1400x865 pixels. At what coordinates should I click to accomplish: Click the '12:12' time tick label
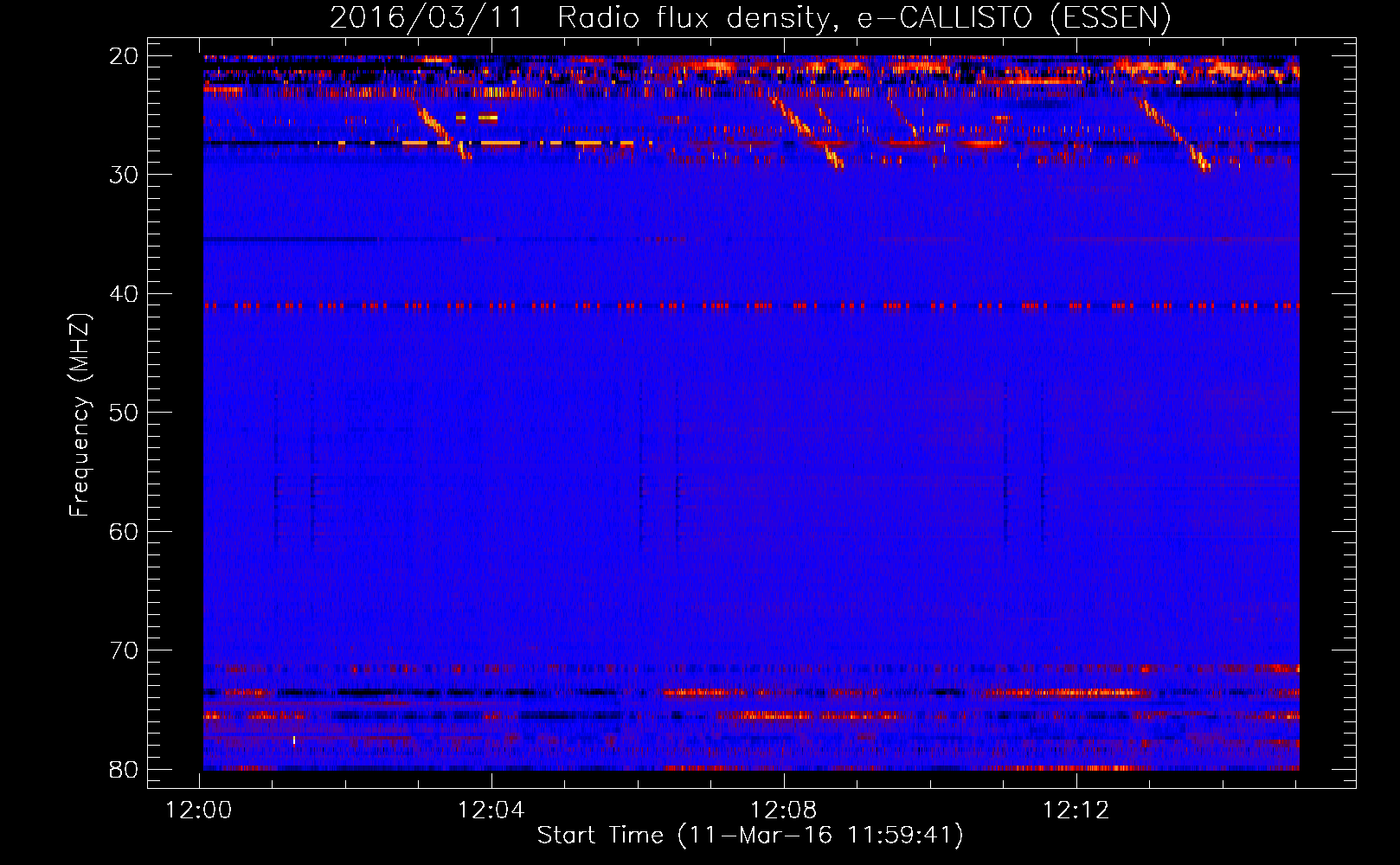[x=1076, y=811]
